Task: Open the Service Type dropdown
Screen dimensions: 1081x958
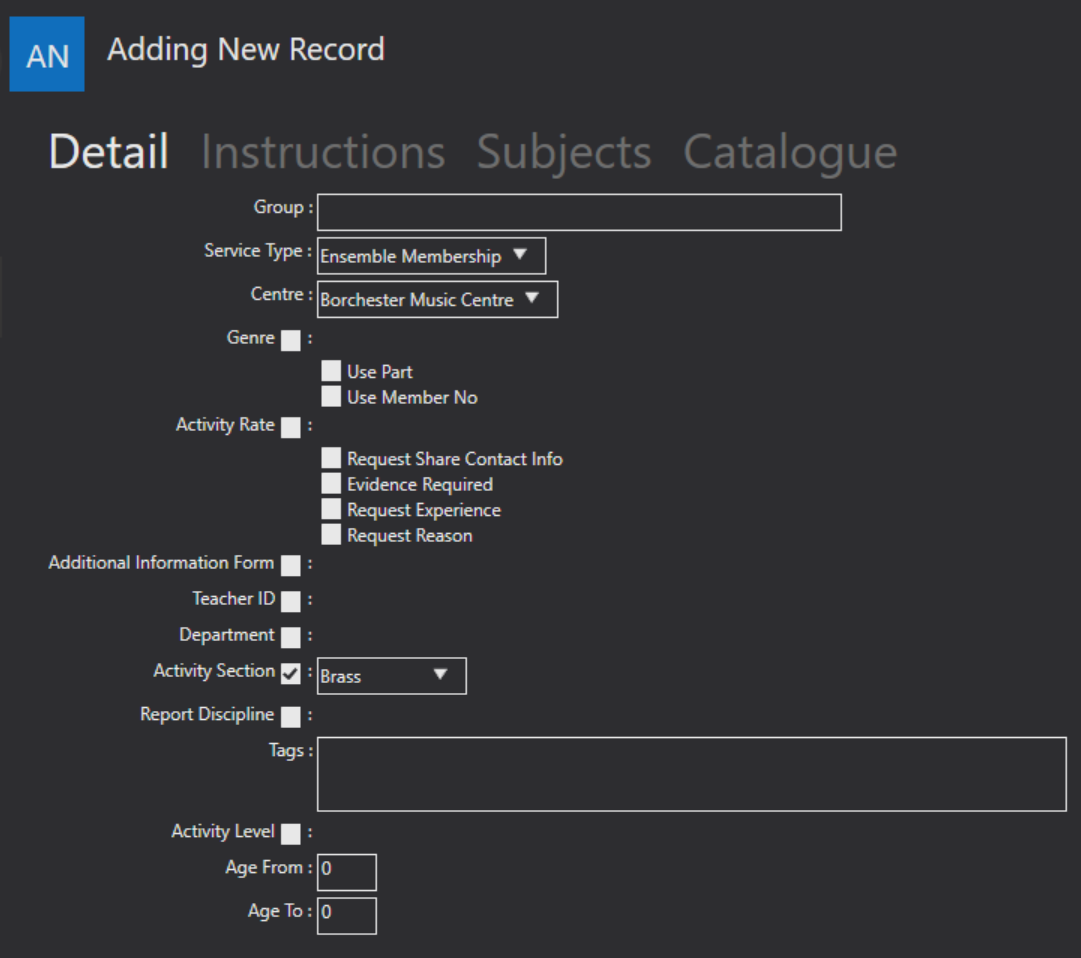Action: coord(432,256)
